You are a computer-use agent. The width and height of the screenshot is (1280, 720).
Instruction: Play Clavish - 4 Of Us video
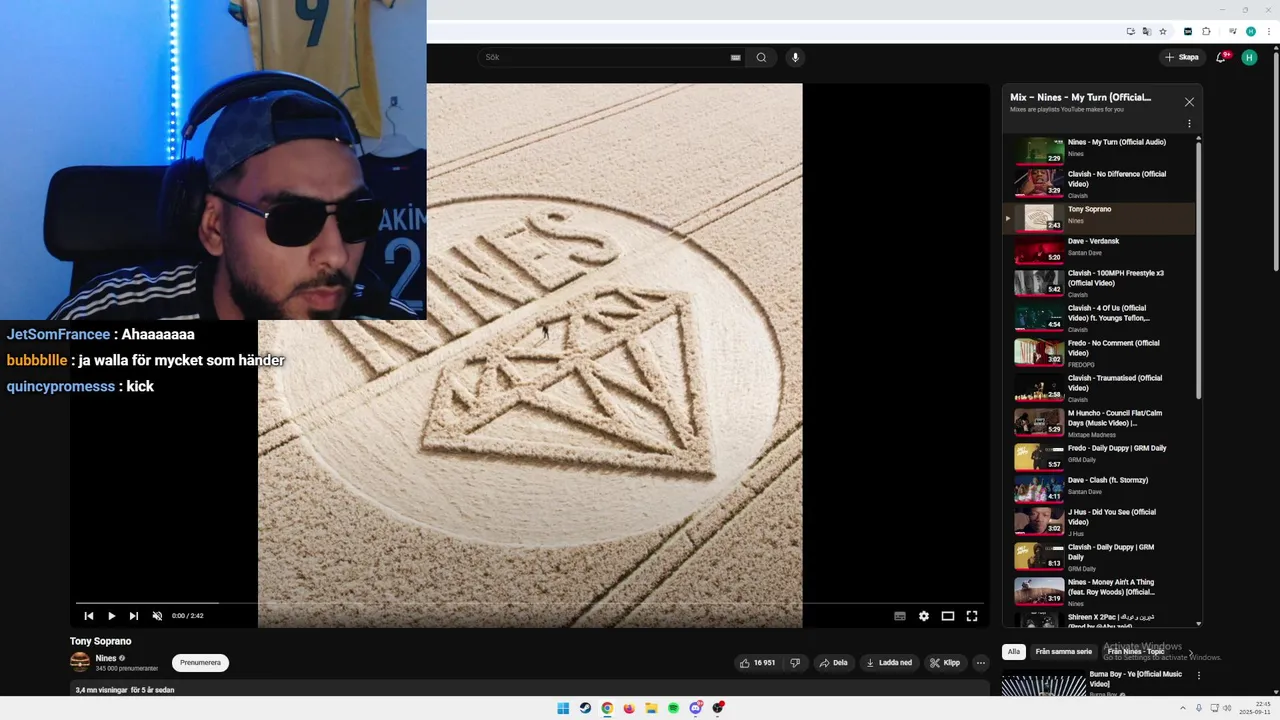click(1098, 318)
